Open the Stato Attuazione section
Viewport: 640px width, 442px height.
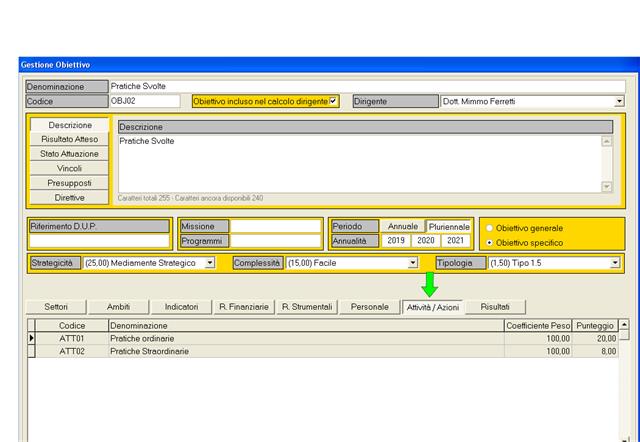[x=70, y=154]
